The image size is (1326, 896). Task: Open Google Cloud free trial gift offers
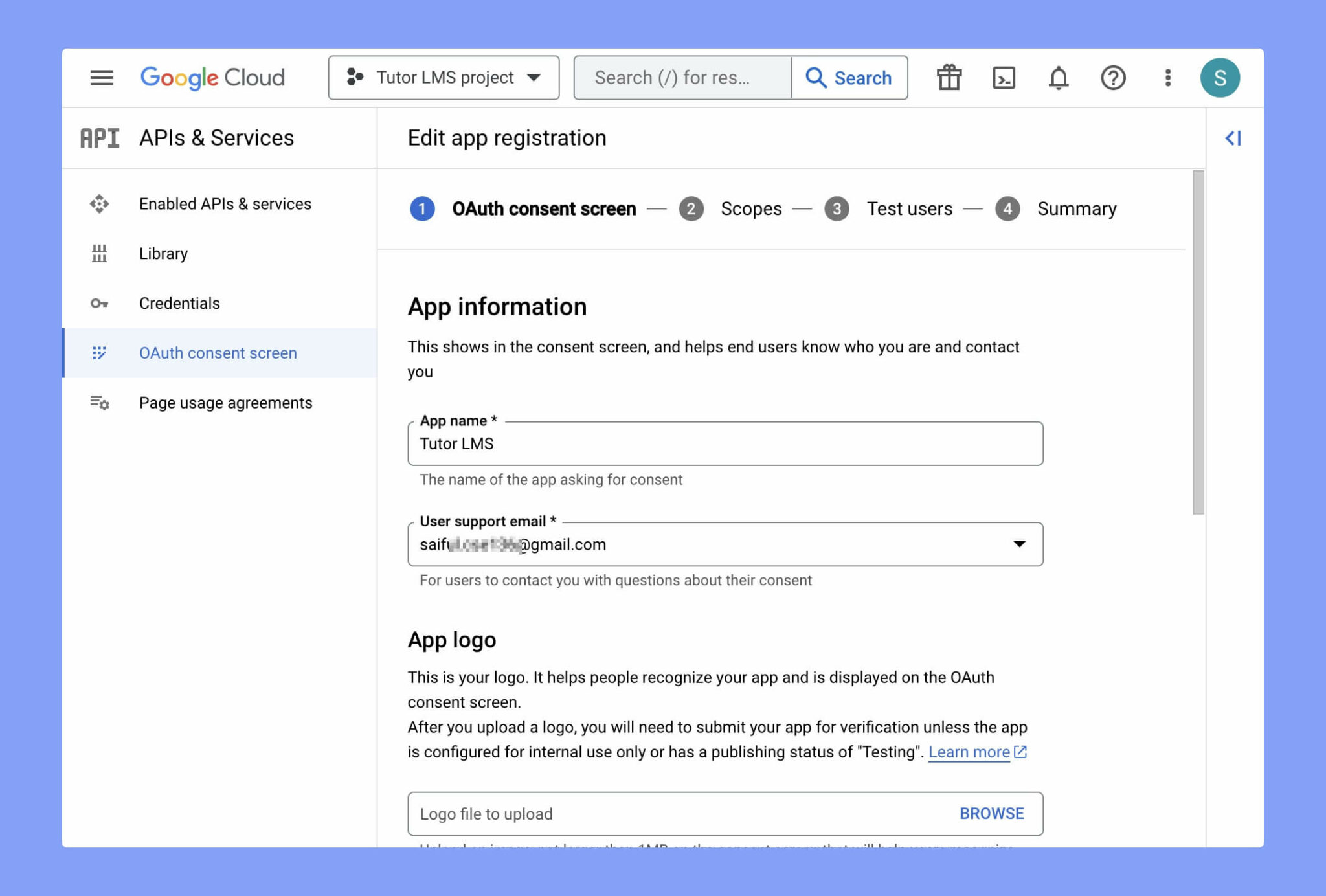tap(948, 77)
